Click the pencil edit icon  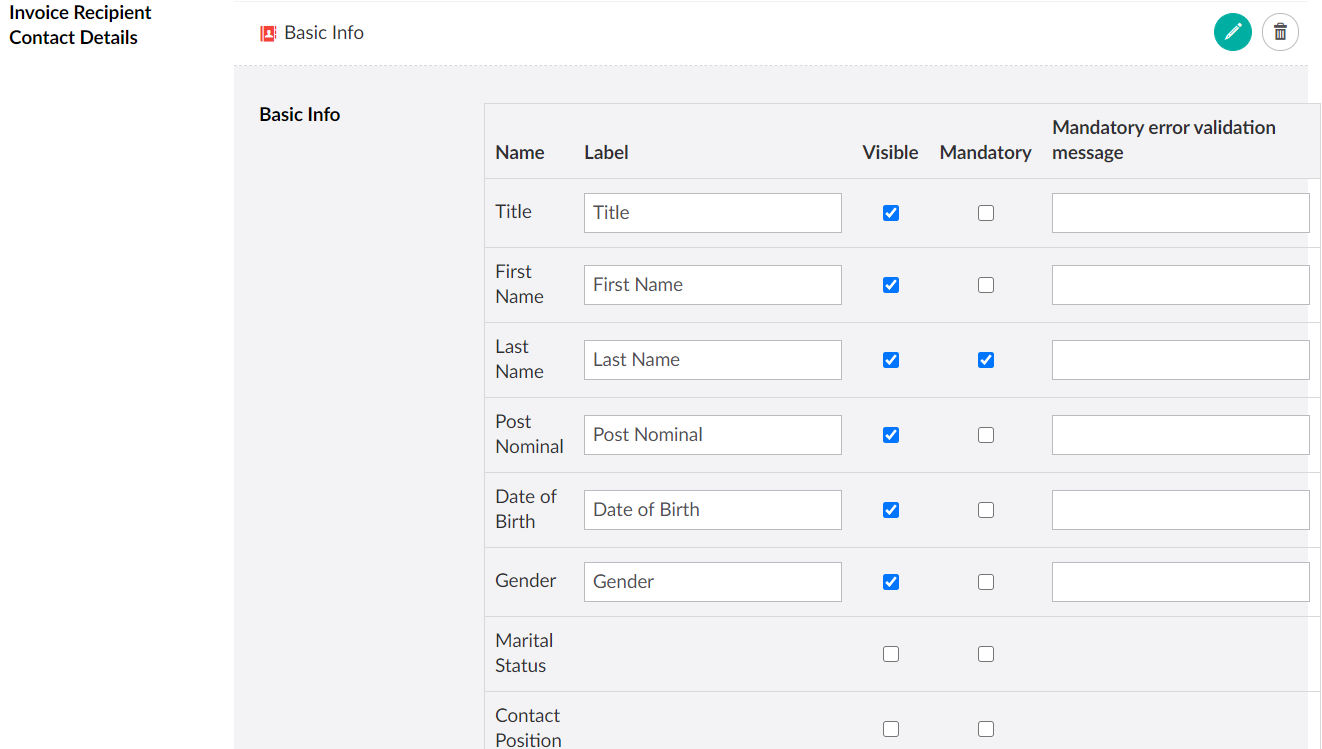1233,32
